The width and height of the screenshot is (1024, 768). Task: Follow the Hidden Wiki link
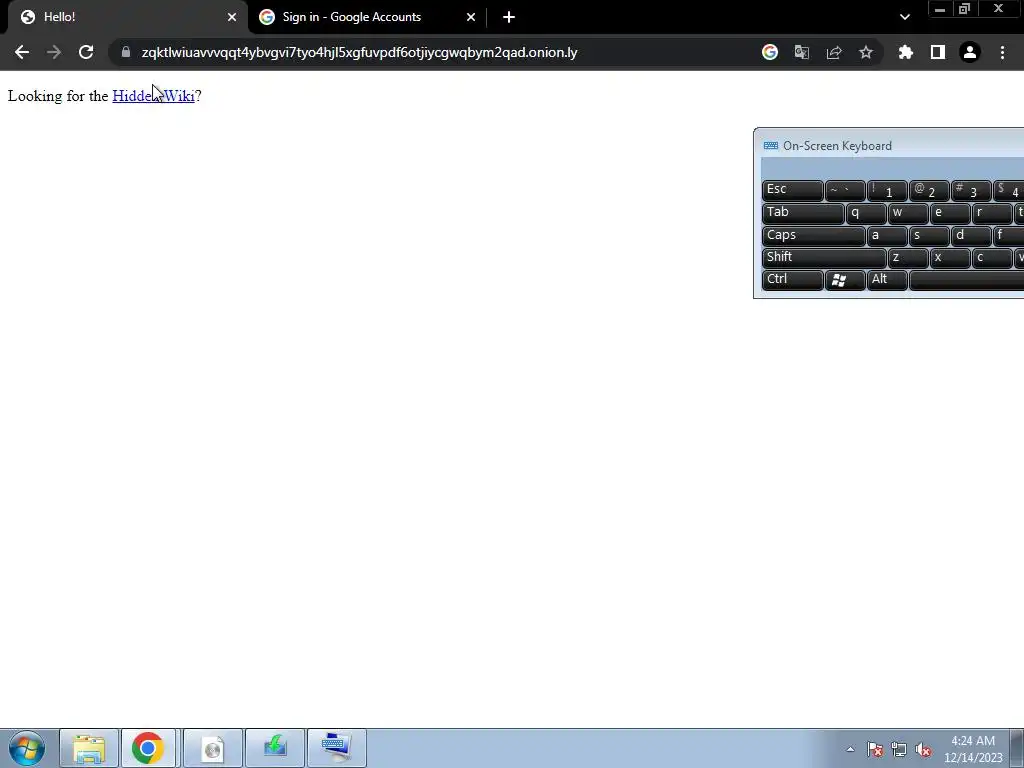(x=153, y=96)
